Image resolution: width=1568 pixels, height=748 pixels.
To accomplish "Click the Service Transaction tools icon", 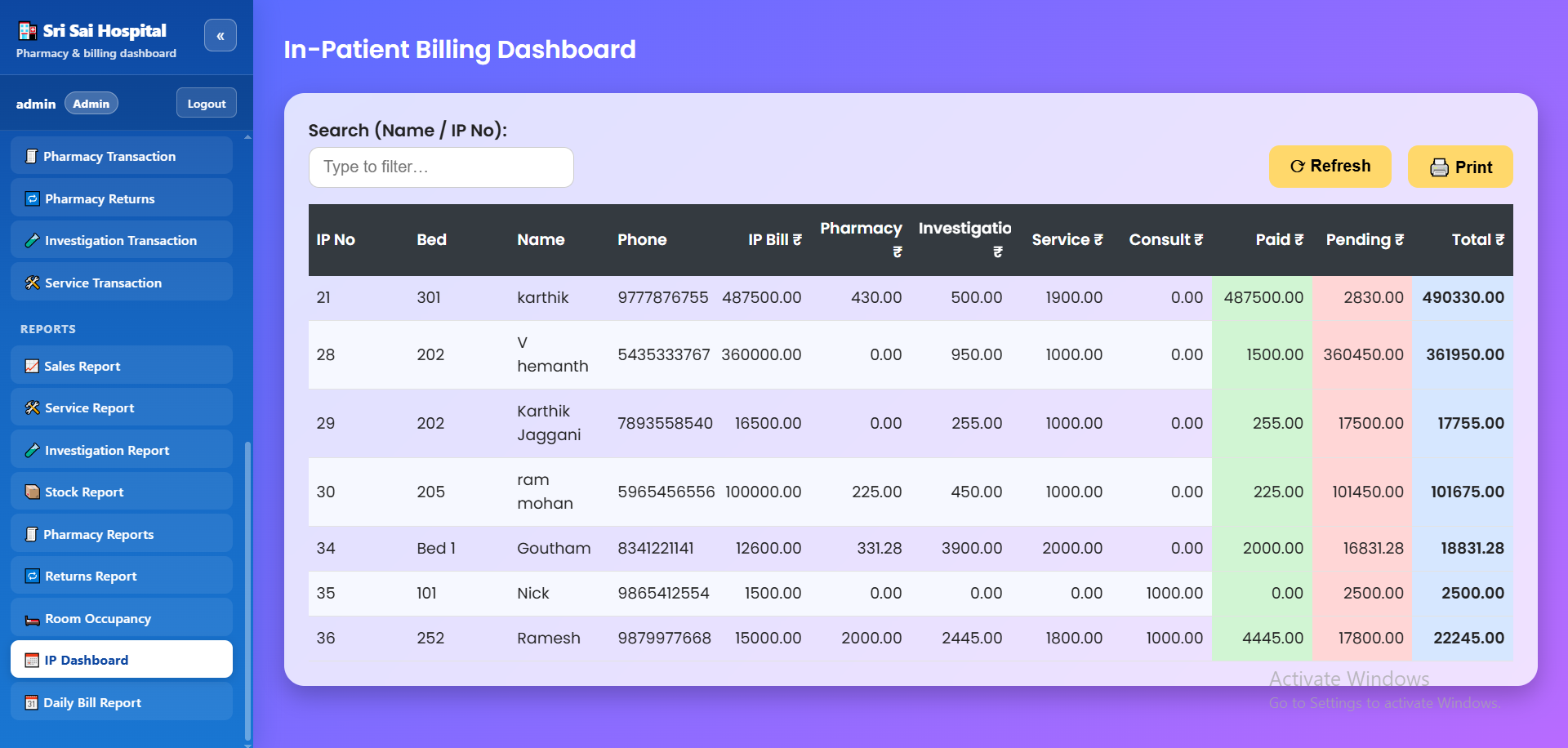I will coord(32,283).
